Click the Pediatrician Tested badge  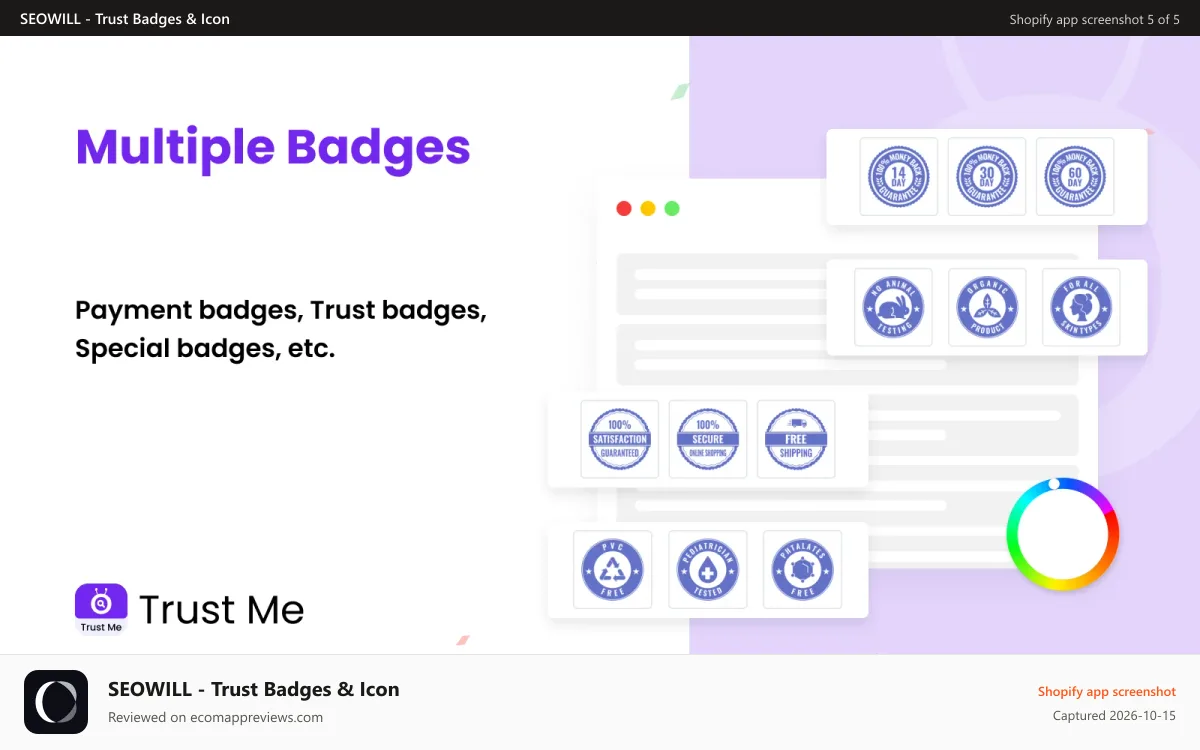click(708, 569)
